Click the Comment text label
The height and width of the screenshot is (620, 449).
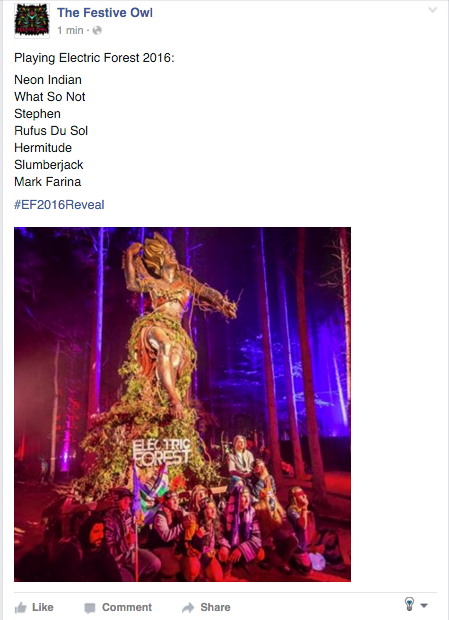click(x=127, y=607)
